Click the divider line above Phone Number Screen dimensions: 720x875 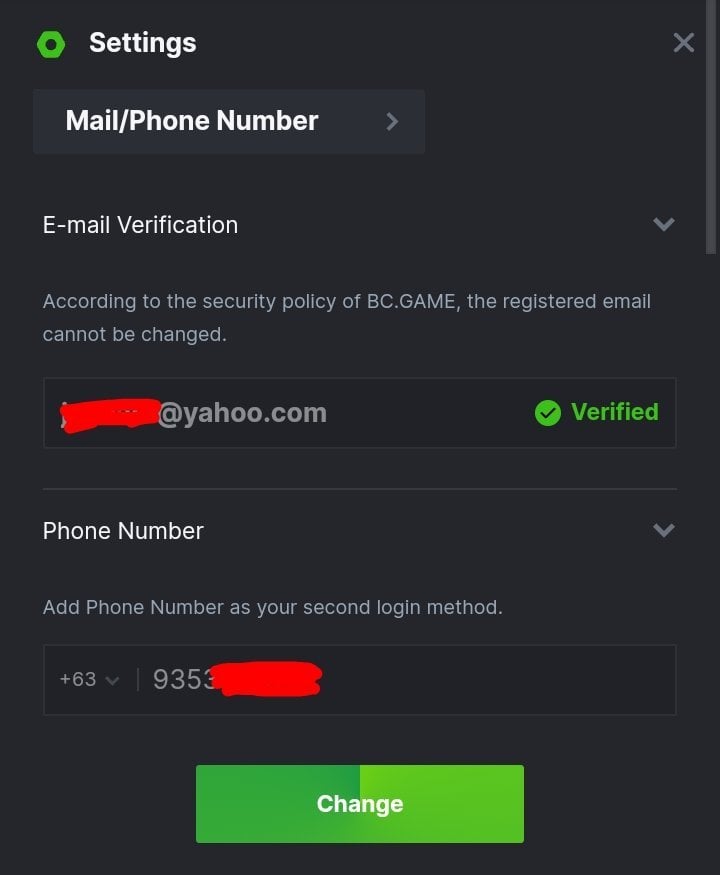[x=359, y=489]
